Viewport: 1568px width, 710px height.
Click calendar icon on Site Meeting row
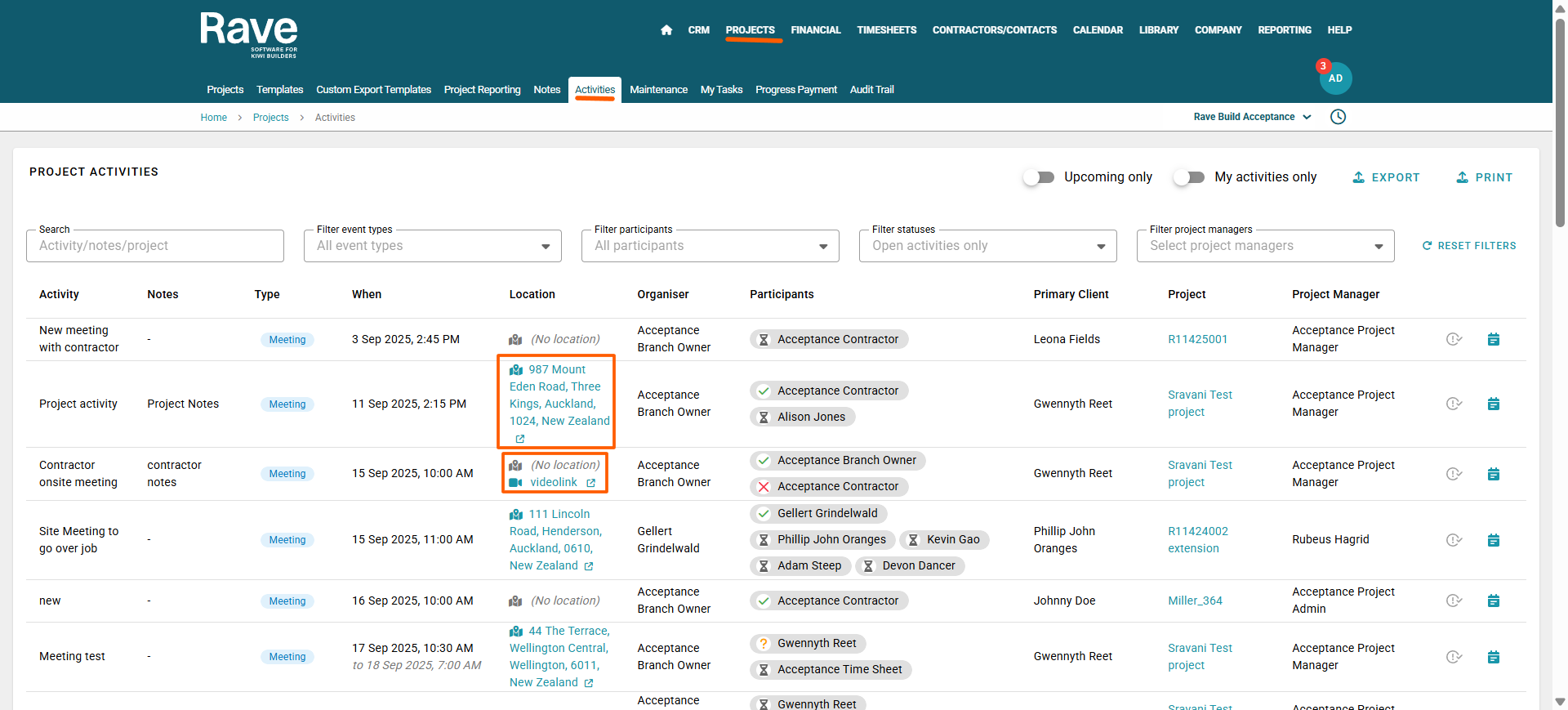[x=1493, y=540]
